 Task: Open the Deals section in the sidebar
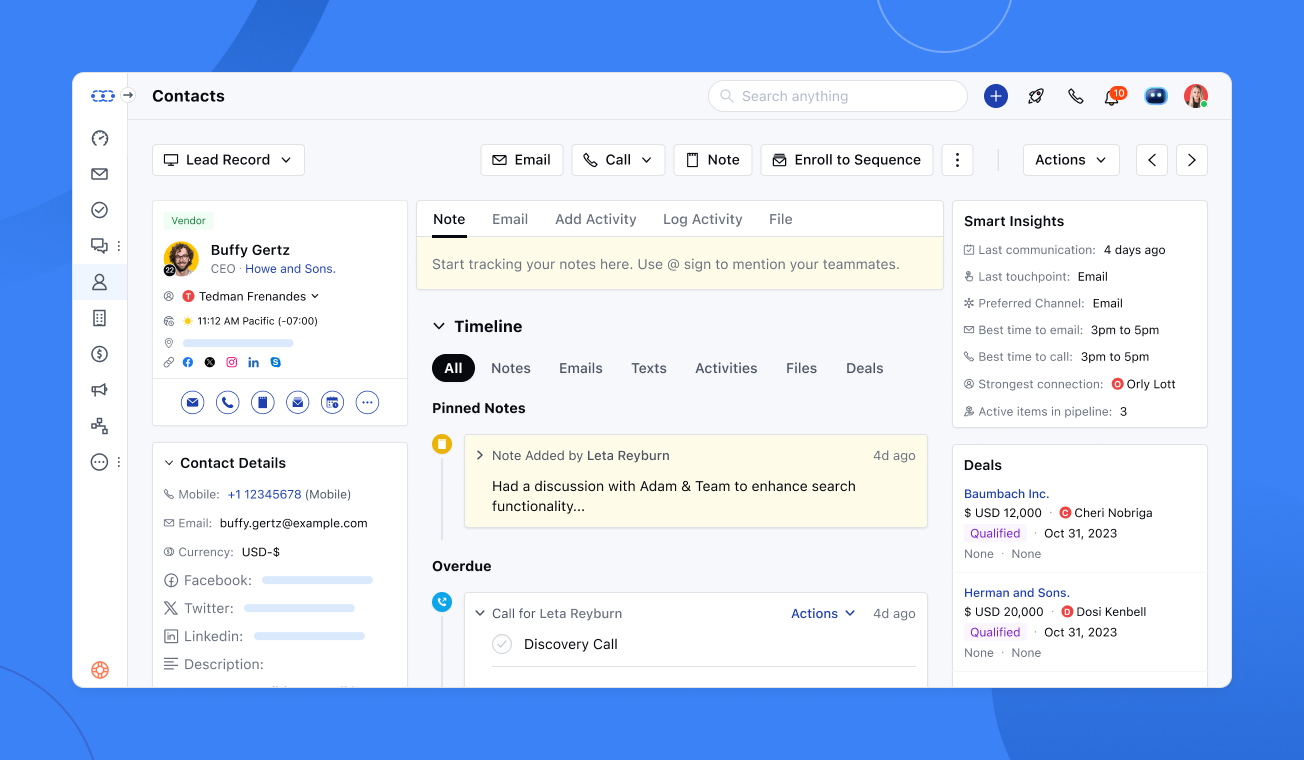click(x=99, y=353)
